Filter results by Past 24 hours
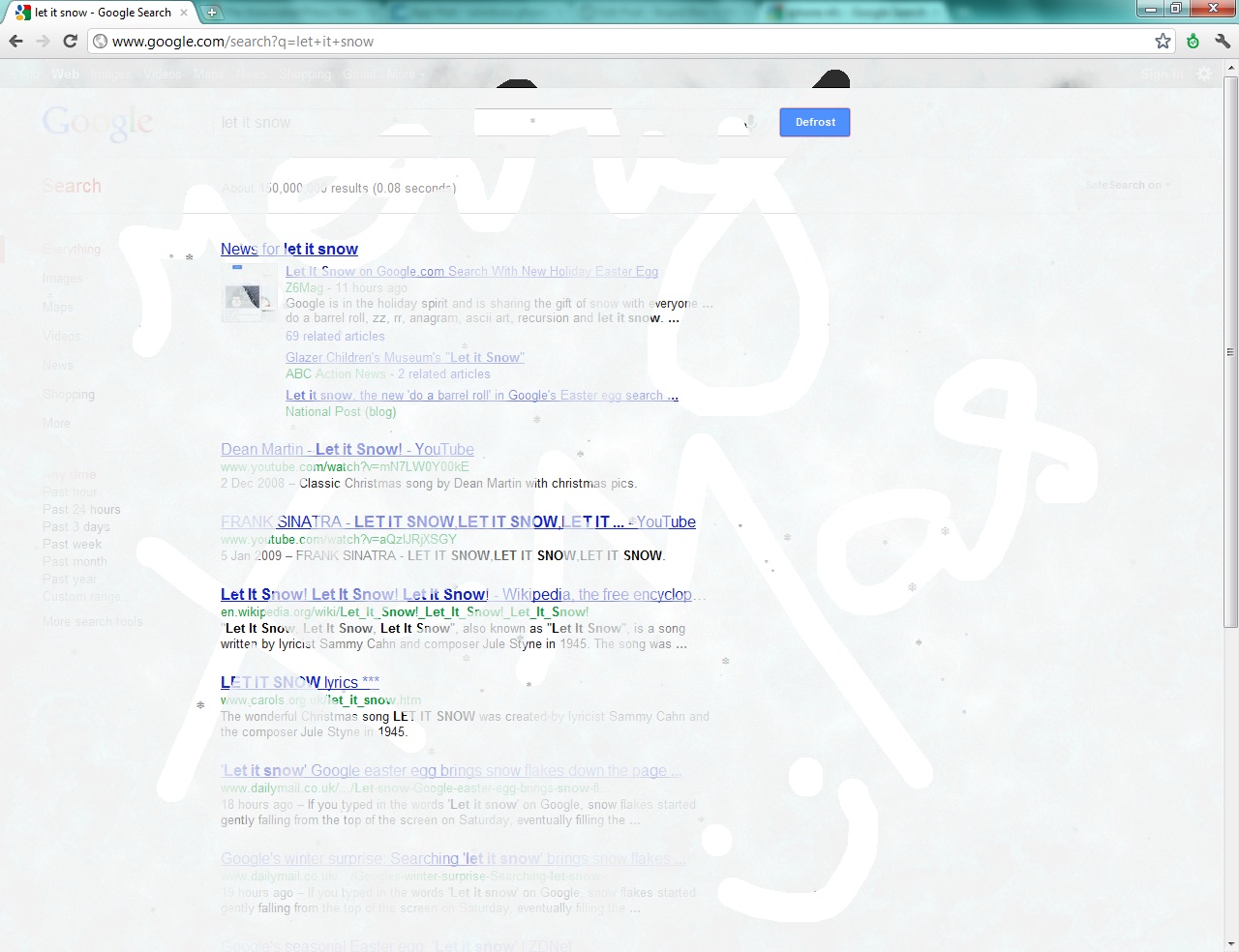This screenshot has width=1239, height=952. click(x=81, y=510)
